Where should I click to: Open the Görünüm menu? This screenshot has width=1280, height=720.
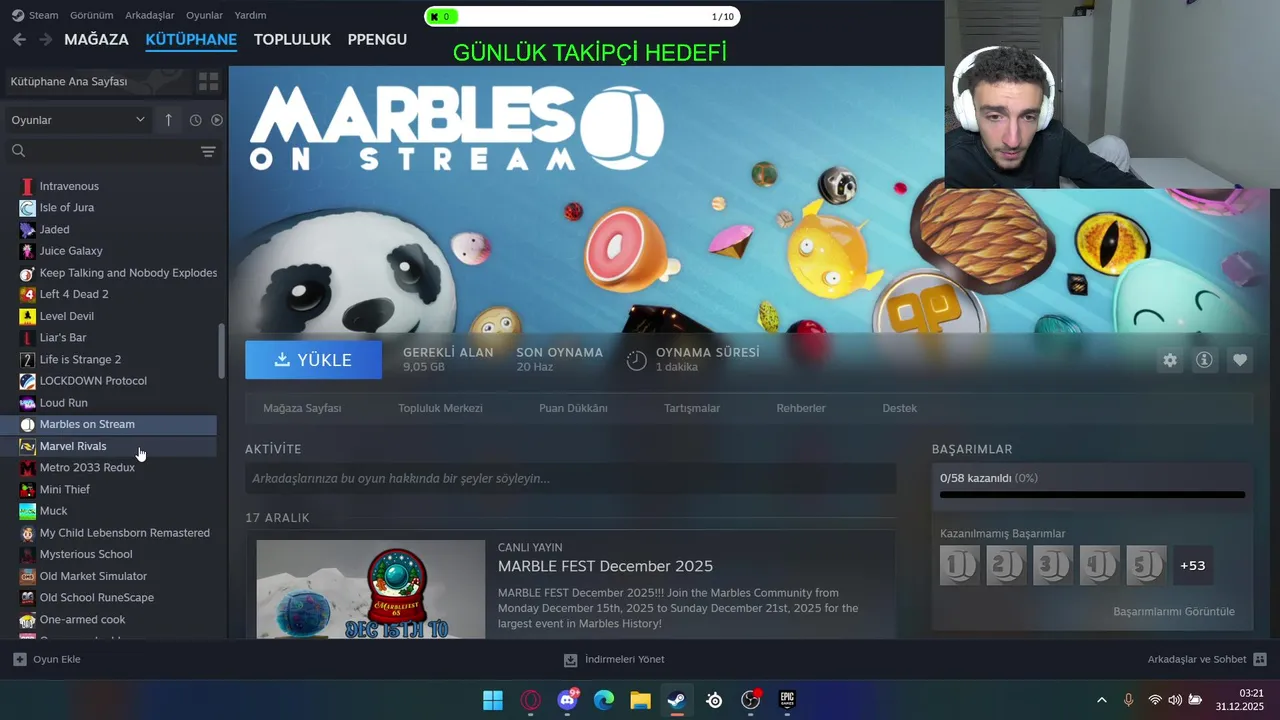91,15
